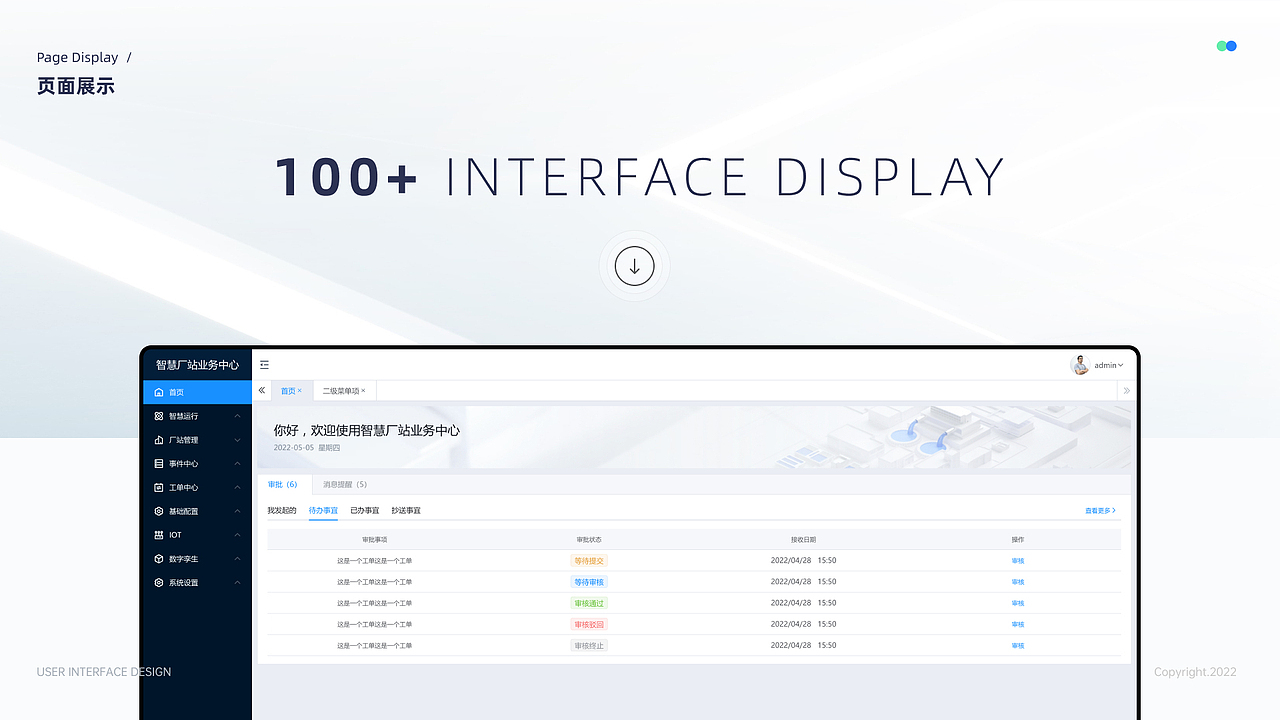The width and height of the screenshot is (1280, 720).
Task: Click 审核 in the 审核驳回 row
Action: (x=1018, y=624)
